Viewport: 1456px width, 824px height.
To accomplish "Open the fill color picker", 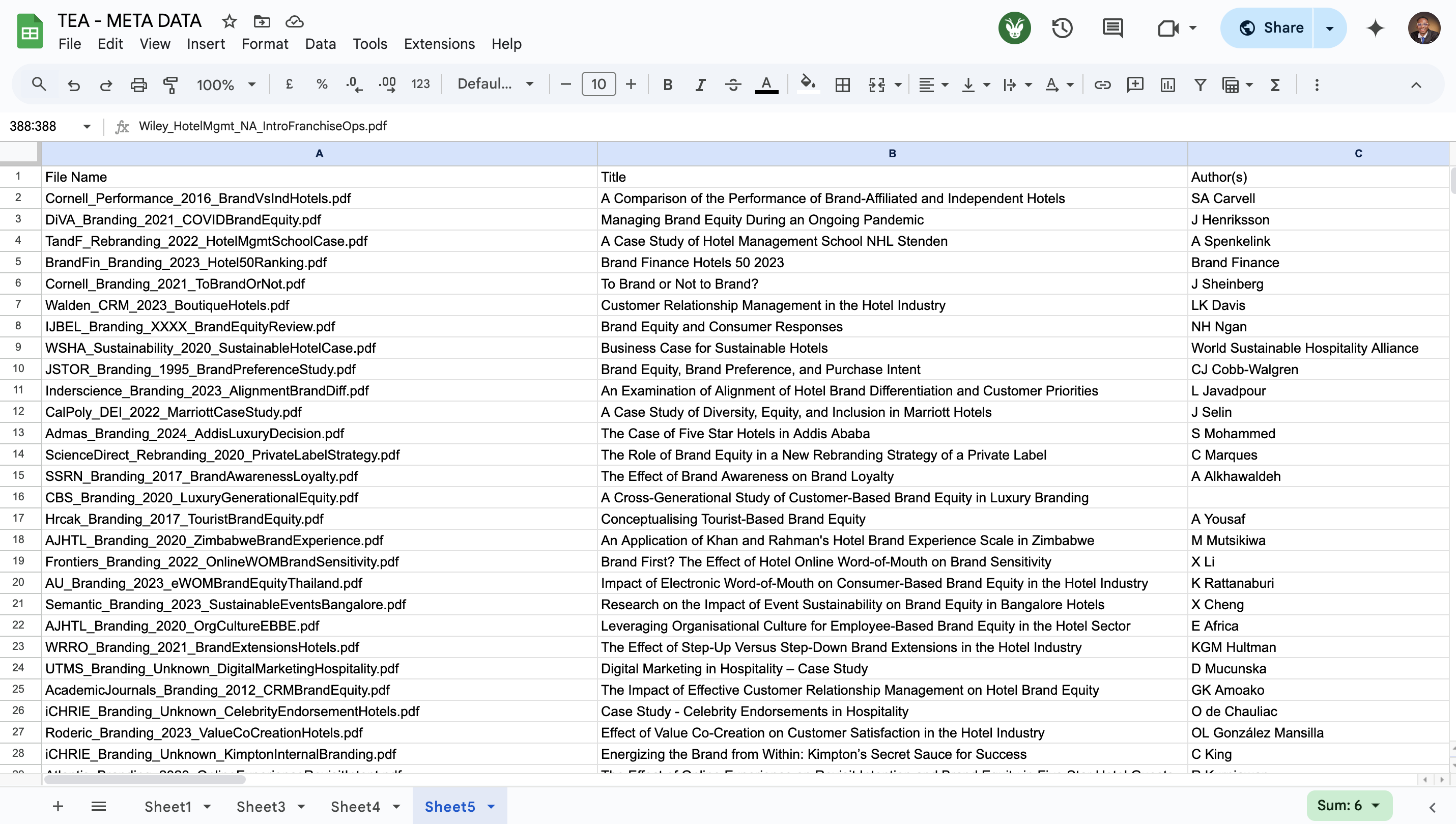I will [x=808, y=84].
